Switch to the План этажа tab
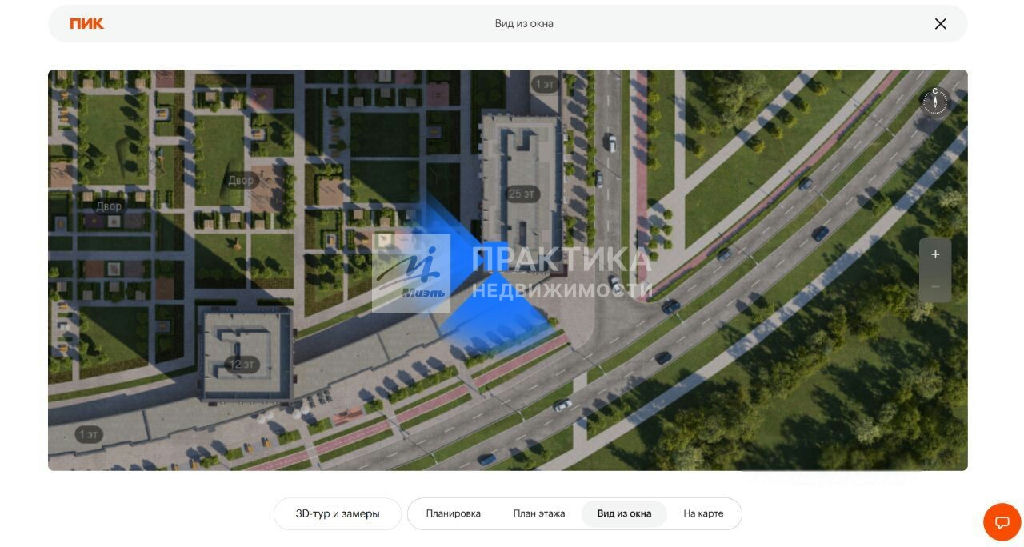 [x=539, y=514]
